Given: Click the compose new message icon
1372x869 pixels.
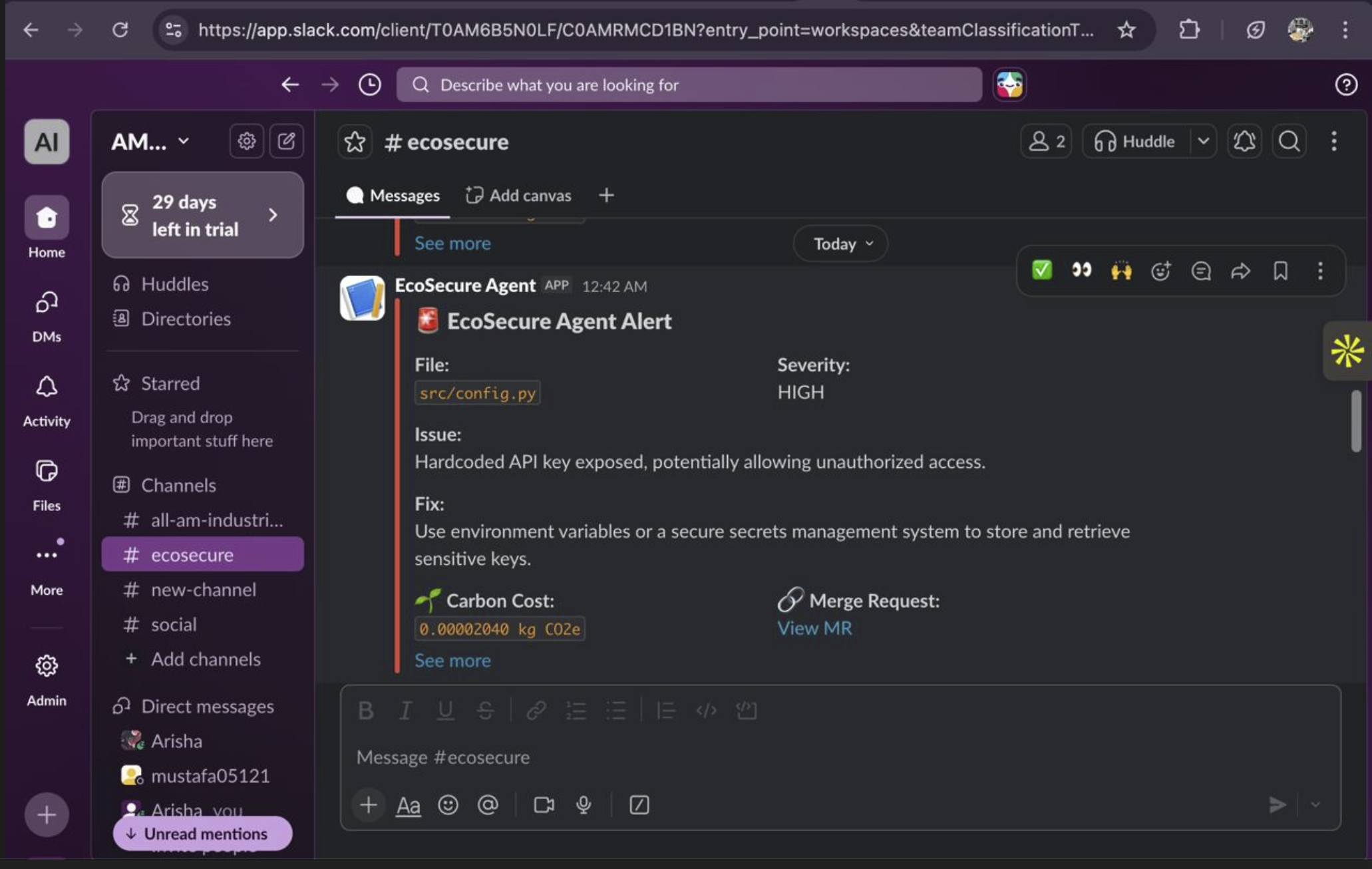Looking at the screenshot, I should (x=287, y=141).
